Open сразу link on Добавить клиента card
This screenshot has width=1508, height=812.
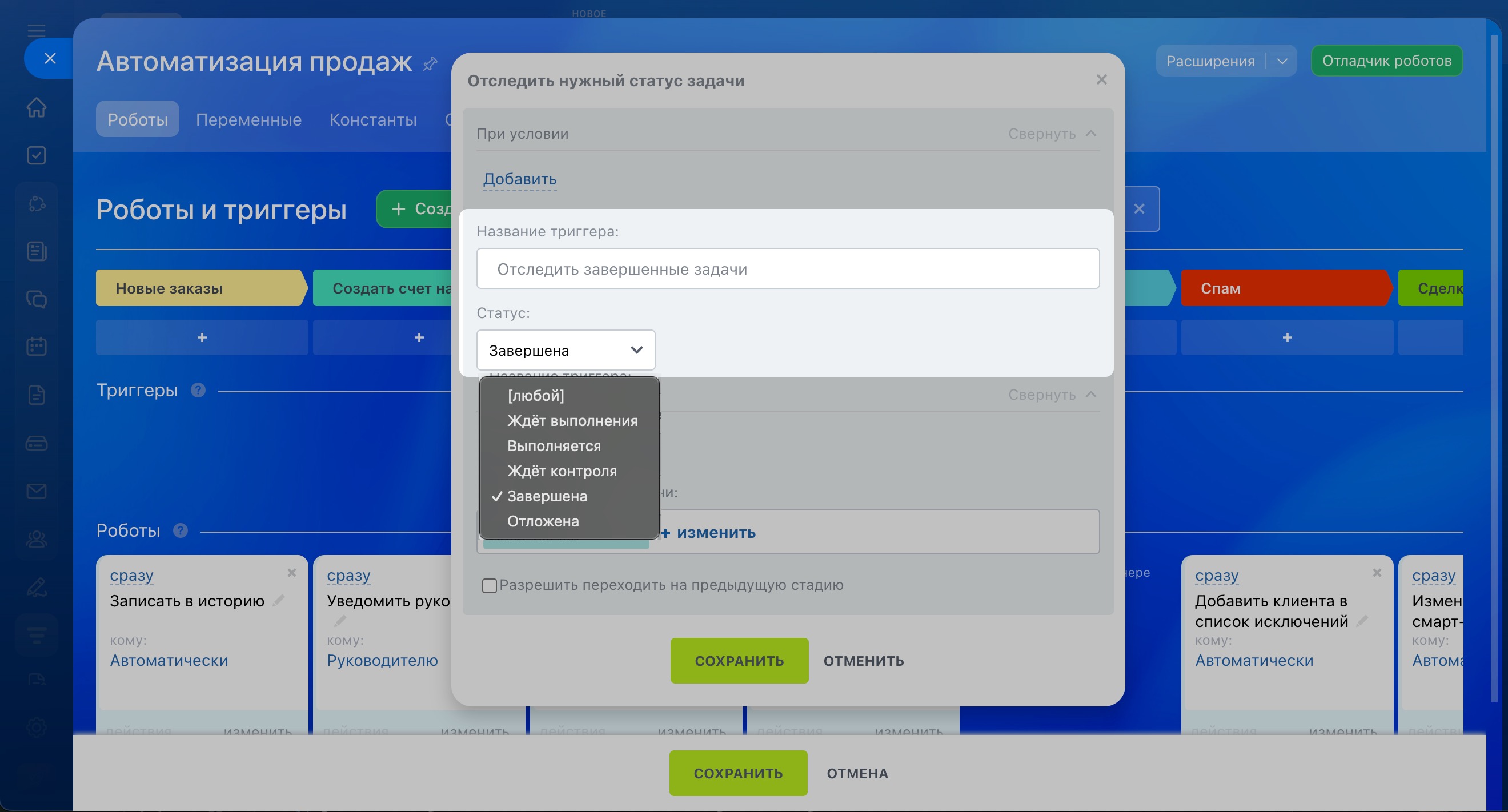point(1217,576)
